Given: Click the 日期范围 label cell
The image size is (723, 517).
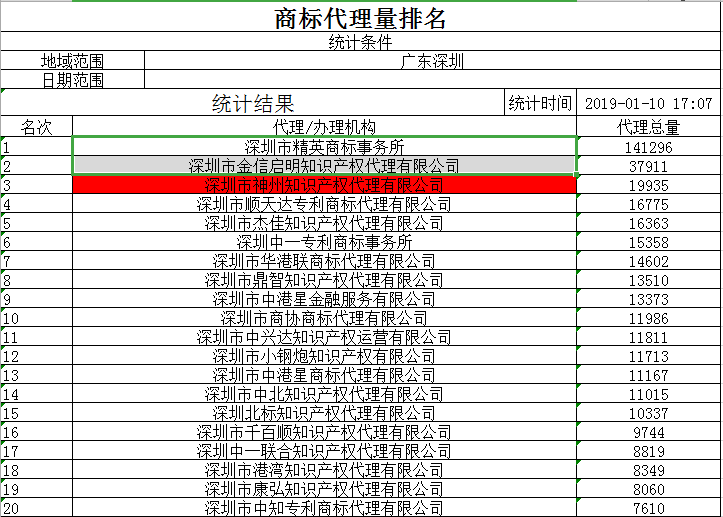Looking at the screenshot, I should click(x=72, y=80).
